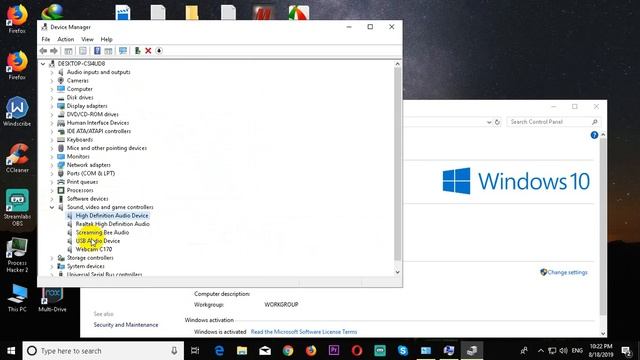Viewport: 640px width, 360px height.
Task: Select the Software devices category
Action: 87,199
